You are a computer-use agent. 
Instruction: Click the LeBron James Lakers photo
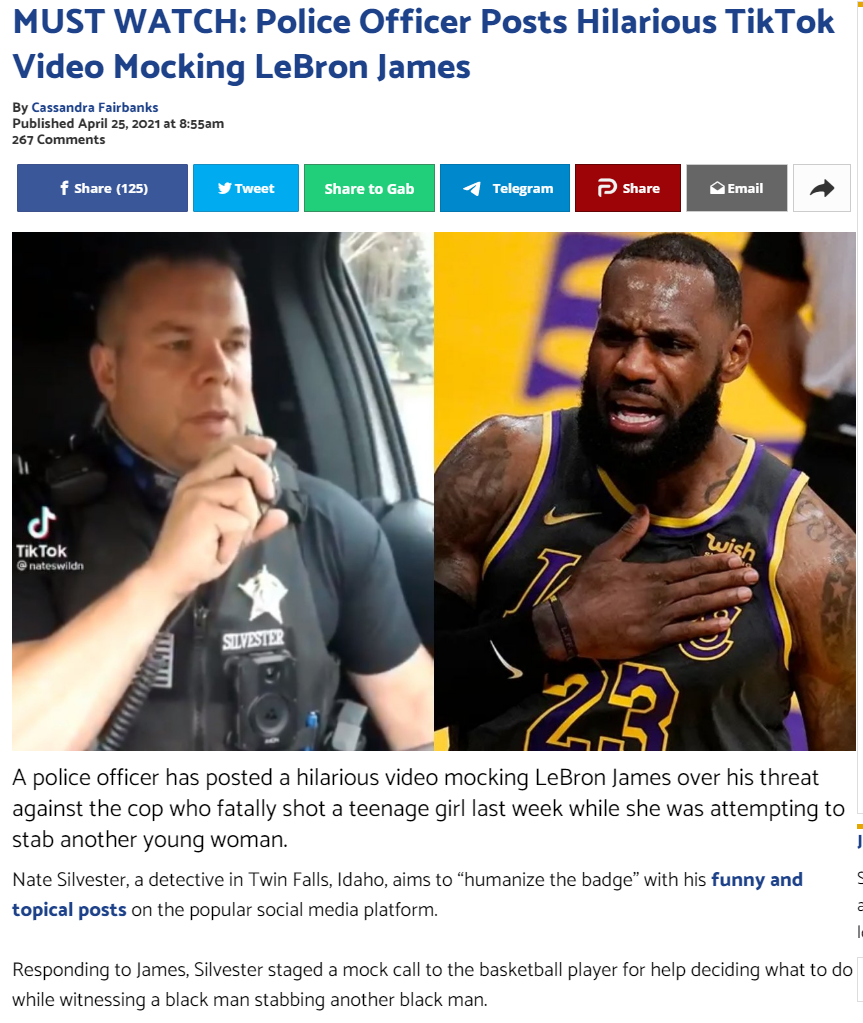(x=645, y=491)
